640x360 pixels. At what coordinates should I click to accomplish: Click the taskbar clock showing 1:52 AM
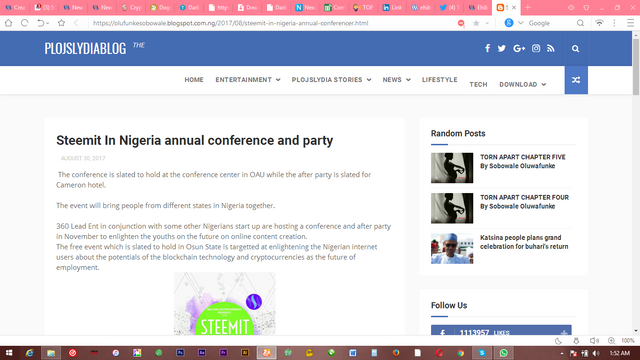[620, 353]
